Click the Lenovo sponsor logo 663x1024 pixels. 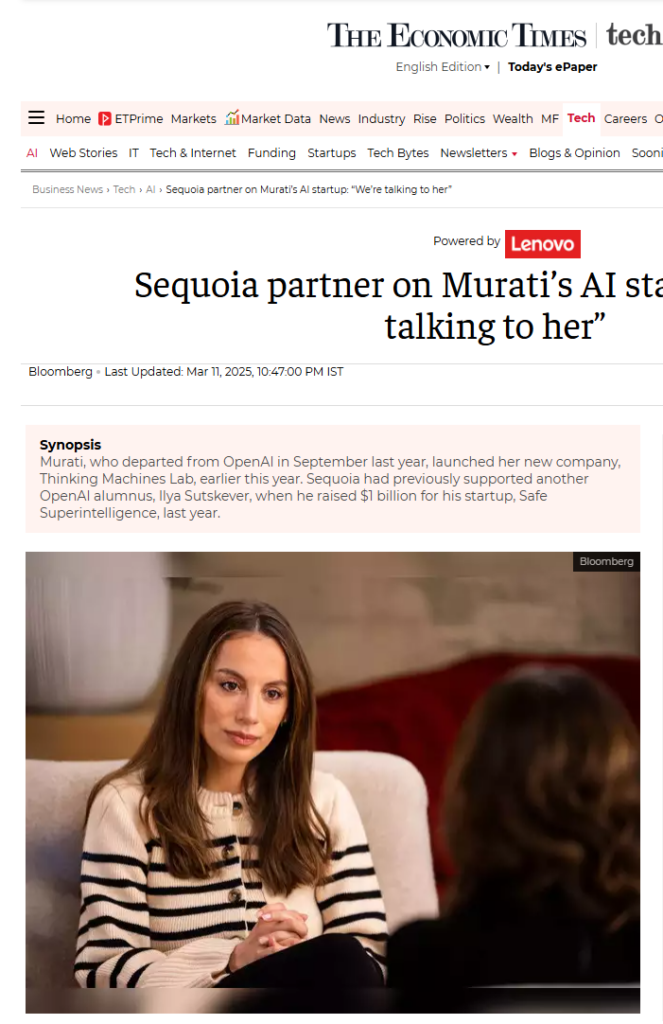point(542,244)
